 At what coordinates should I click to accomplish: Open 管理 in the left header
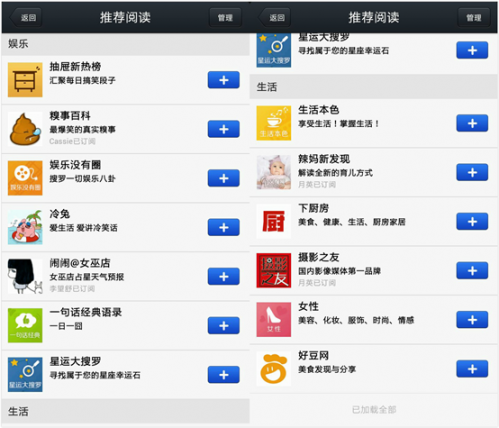[x=225, y=17]
